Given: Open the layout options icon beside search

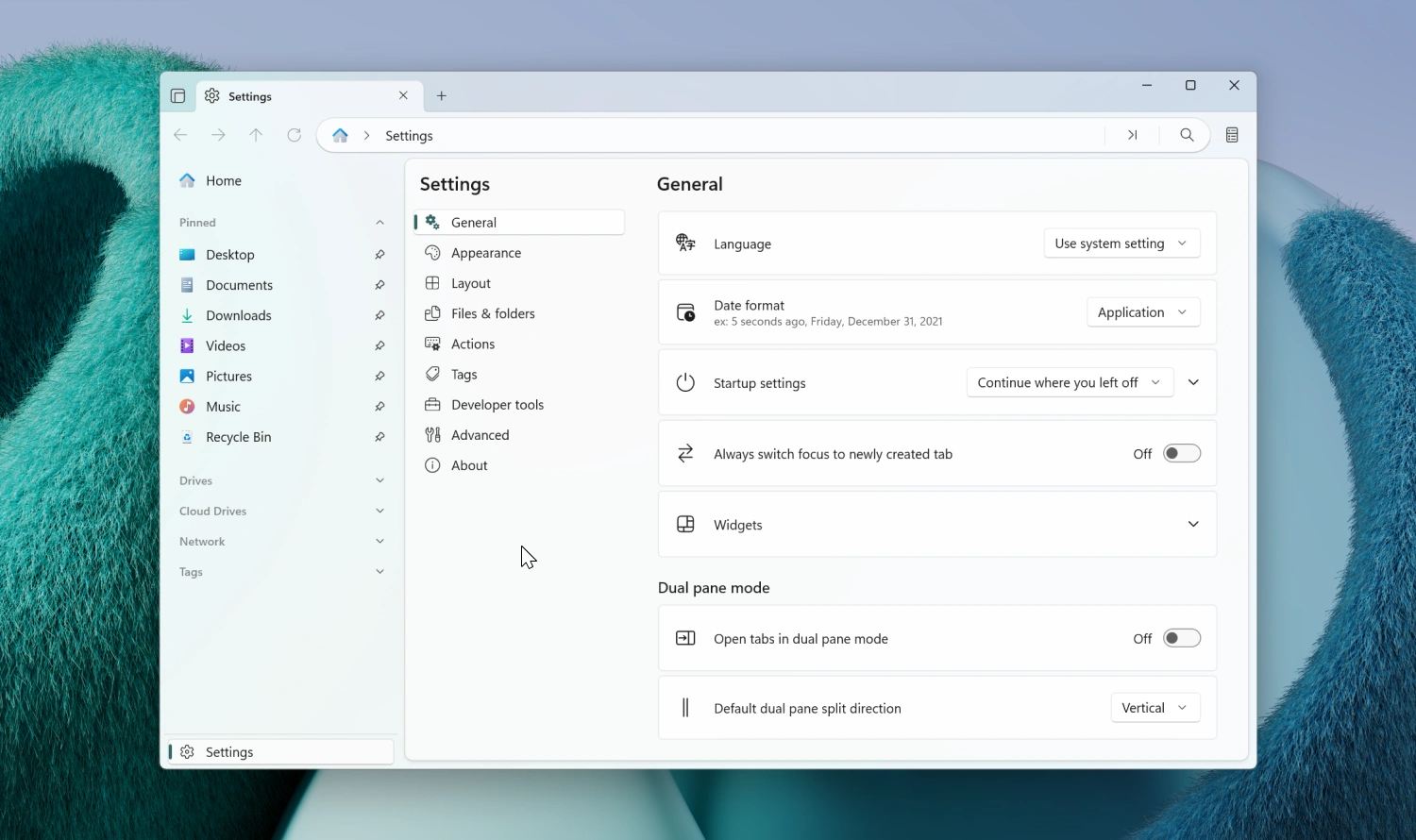Looking at the screenshot, I should click(x=1232, y=135).
